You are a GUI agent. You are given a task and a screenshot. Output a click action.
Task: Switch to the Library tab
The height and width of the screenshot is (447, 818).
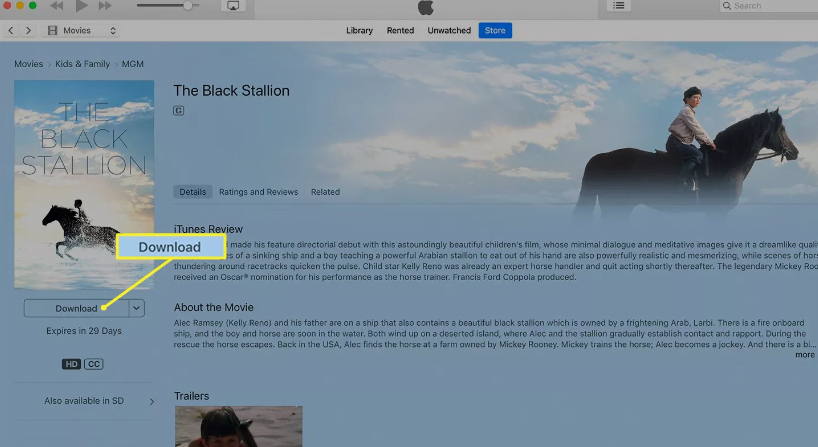(359, 31)
